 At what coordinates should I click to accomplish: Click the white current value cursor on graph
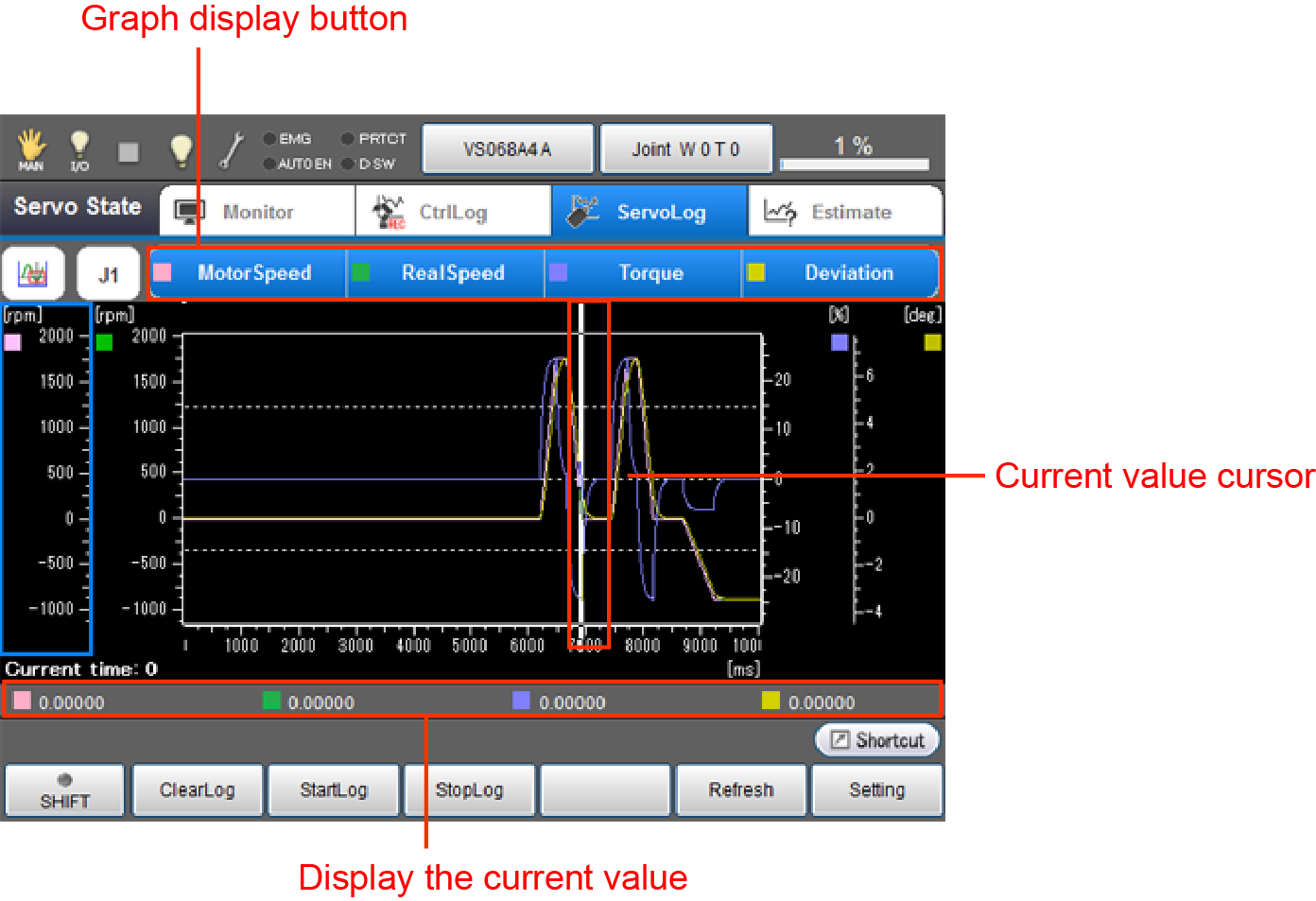click(580, 473)
